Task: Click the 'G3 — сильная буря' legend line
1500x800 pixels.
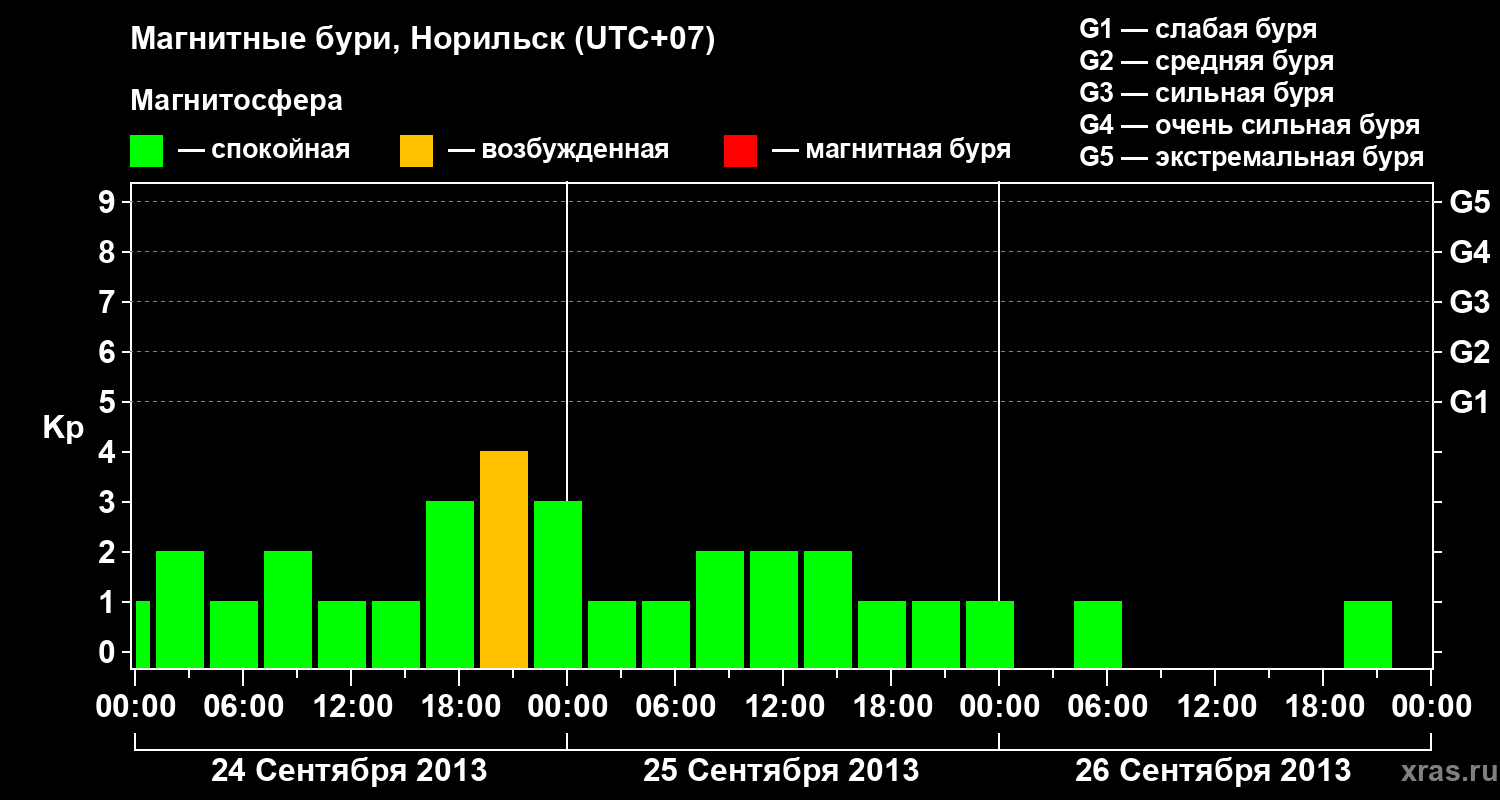Action: [1206, 93]
